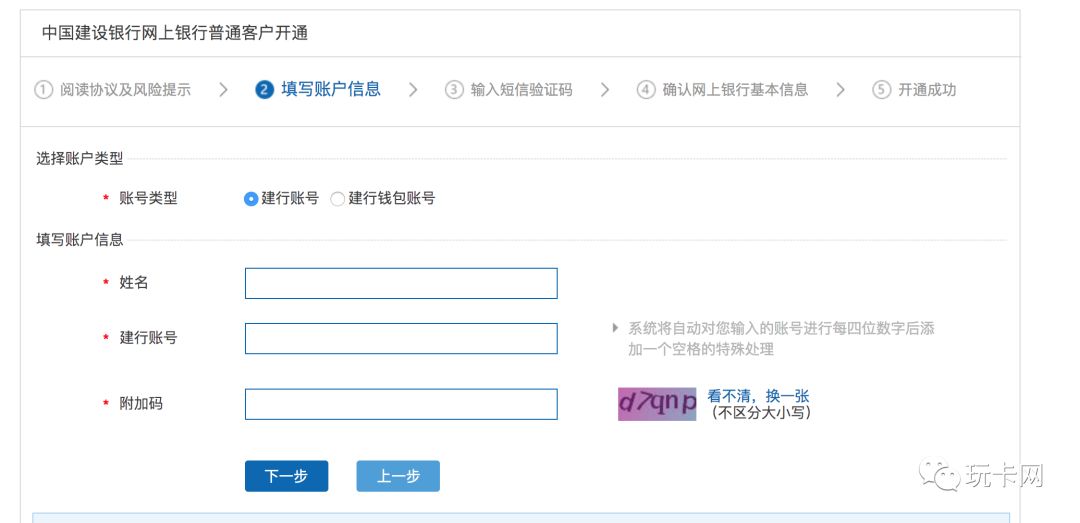Click the 附加码 field label

141,404
